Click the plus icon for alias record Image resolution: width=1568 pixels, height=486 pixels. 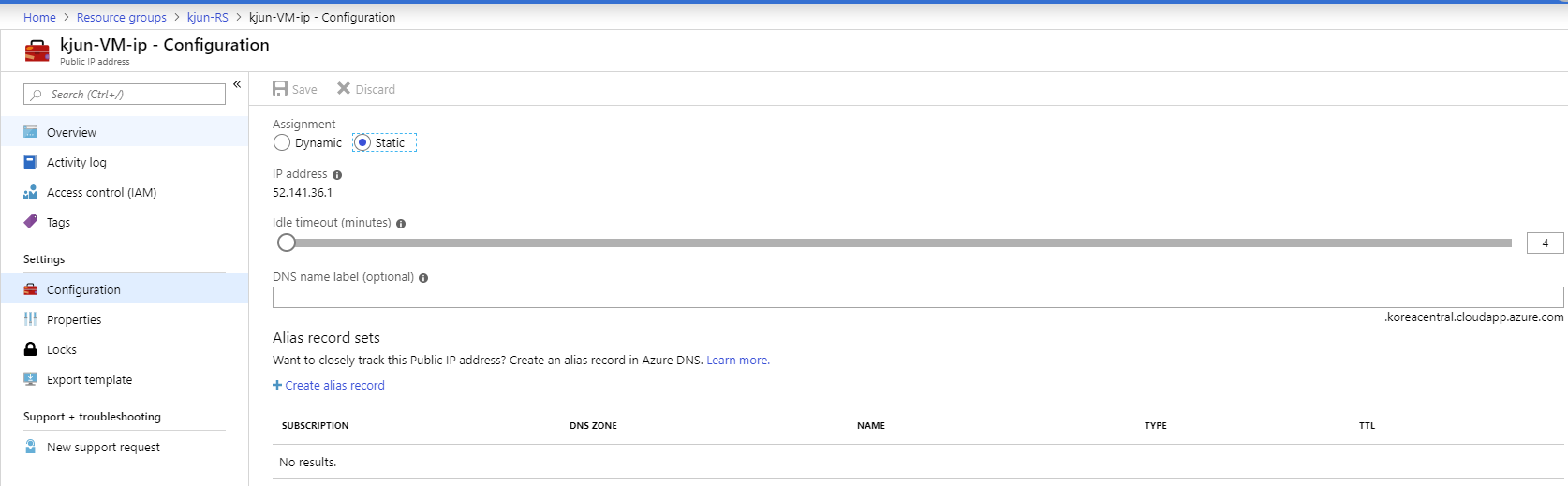277,385
